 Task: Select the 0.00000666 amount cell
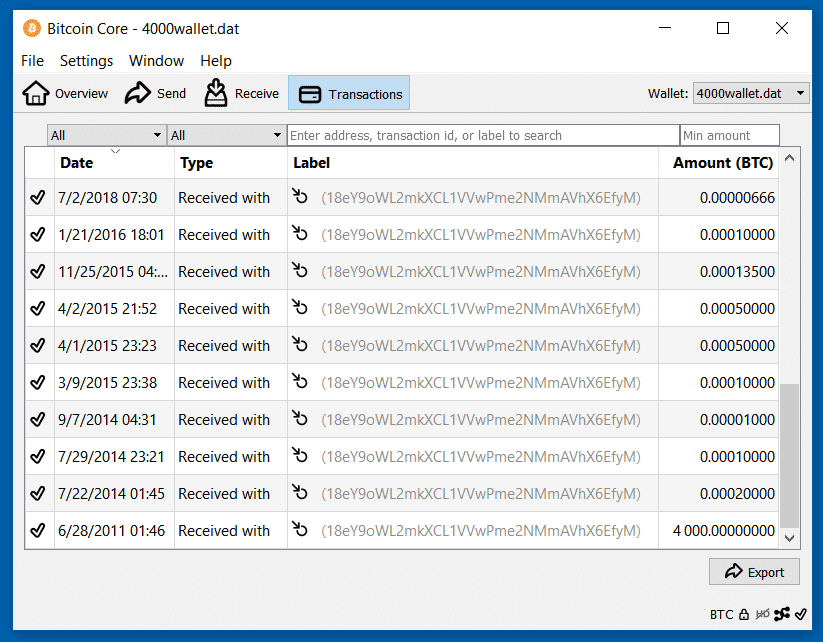tap(719, 198)
